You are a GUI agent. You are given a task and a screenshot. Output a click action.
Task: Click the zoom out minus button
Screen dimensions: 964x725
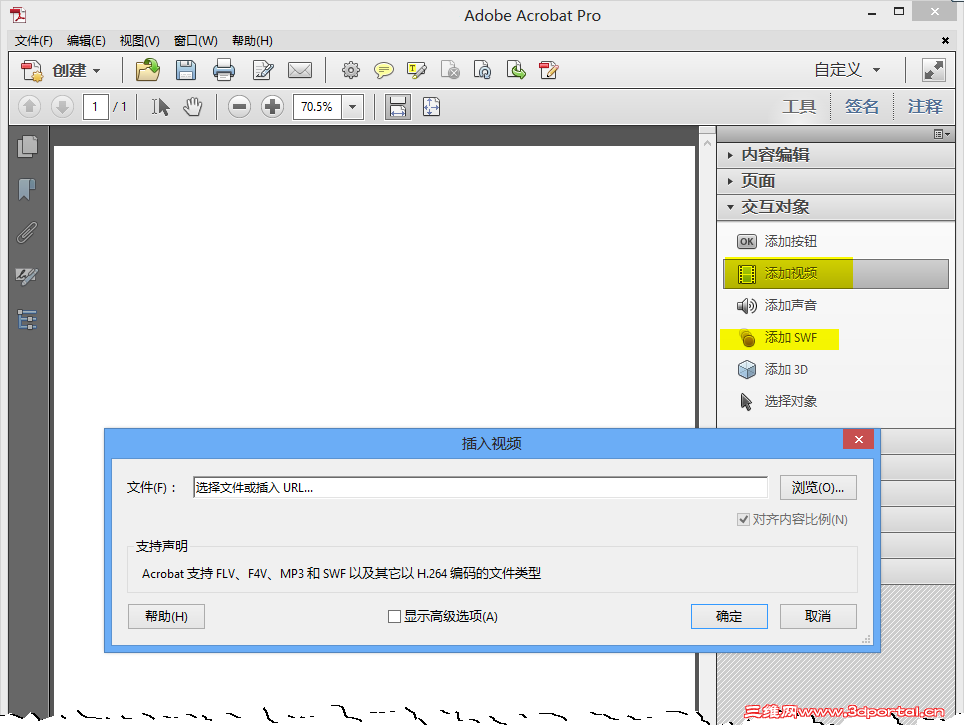[239, 107]
